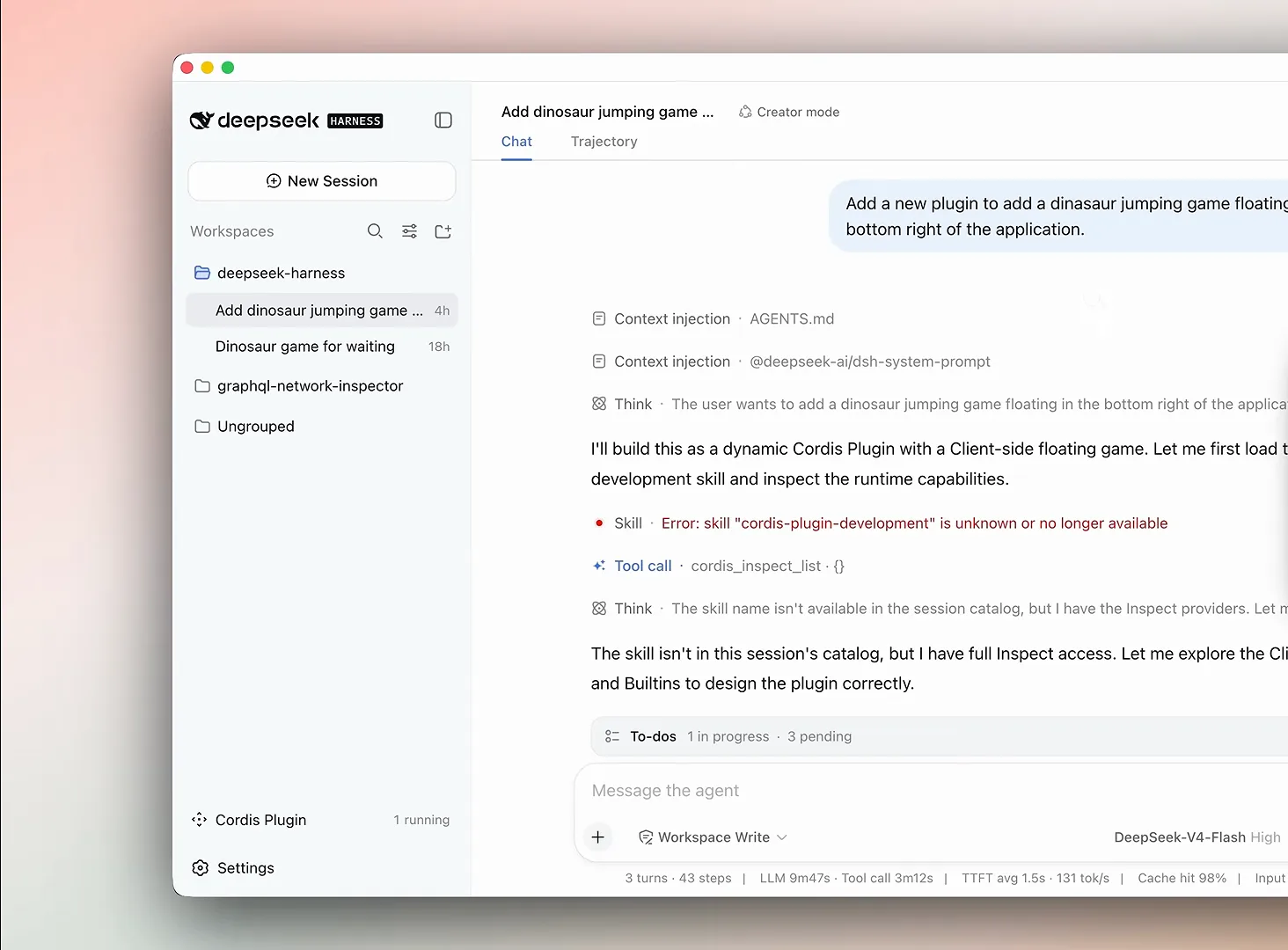The image size is (1288, 950).
Task: Click the Think icon beside 'The skill name'
Action: [x=599, y=609]
